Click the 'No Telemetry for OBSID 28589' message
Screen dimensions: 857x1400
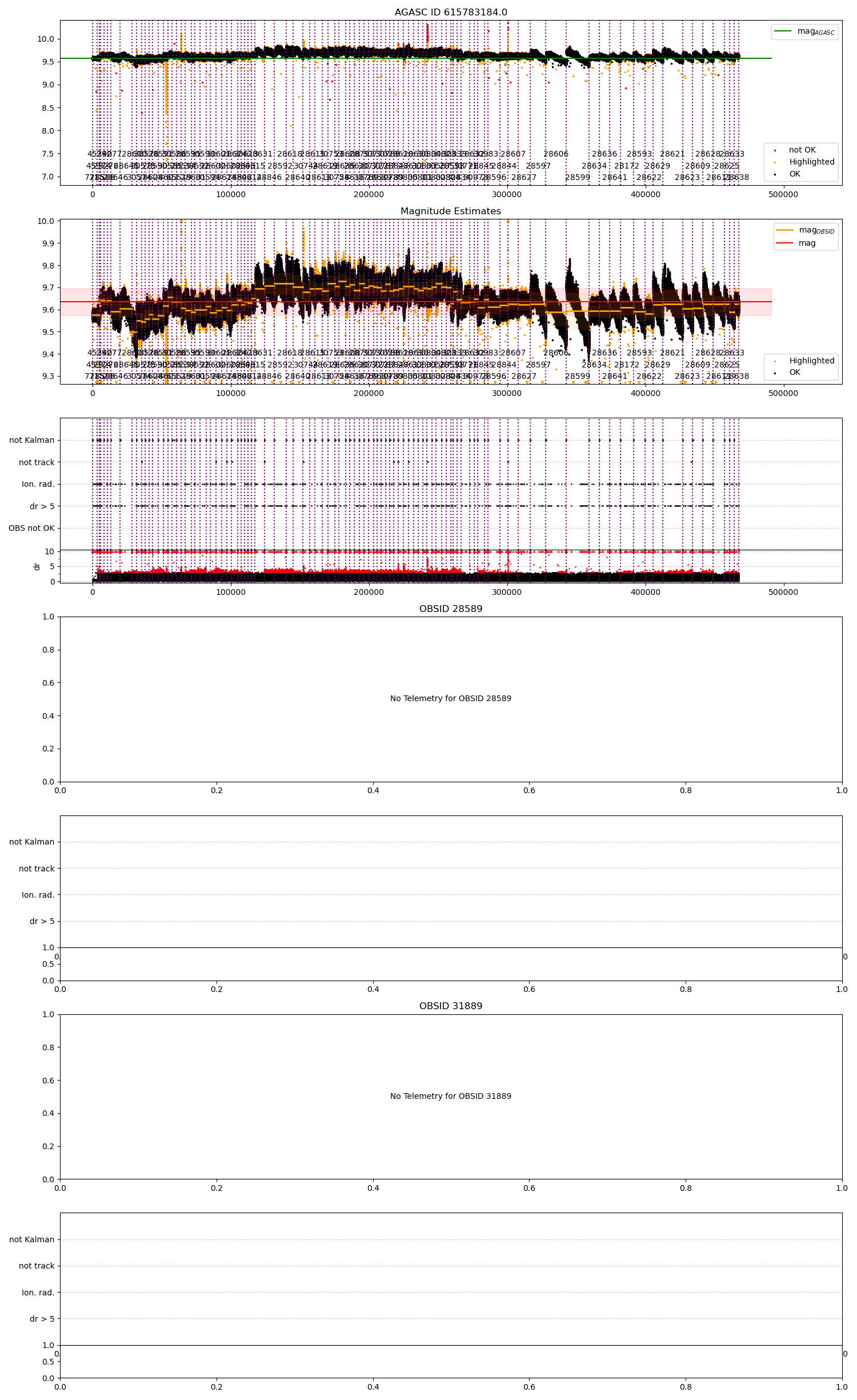(x=451, y=698)
